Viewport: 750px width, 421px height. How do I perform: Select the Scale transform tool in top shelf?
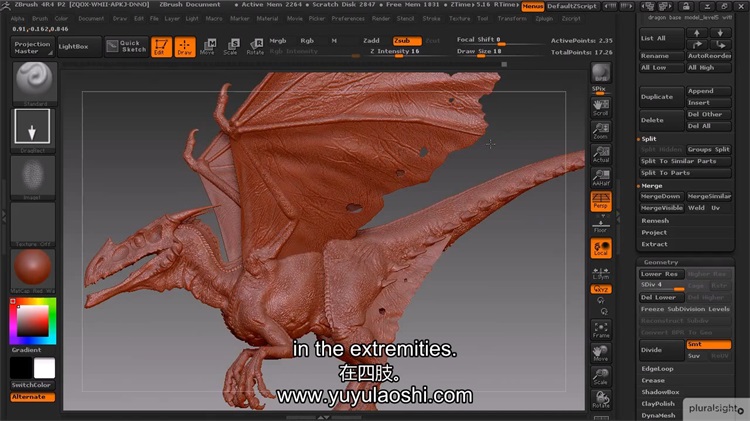tap(231, 47)
